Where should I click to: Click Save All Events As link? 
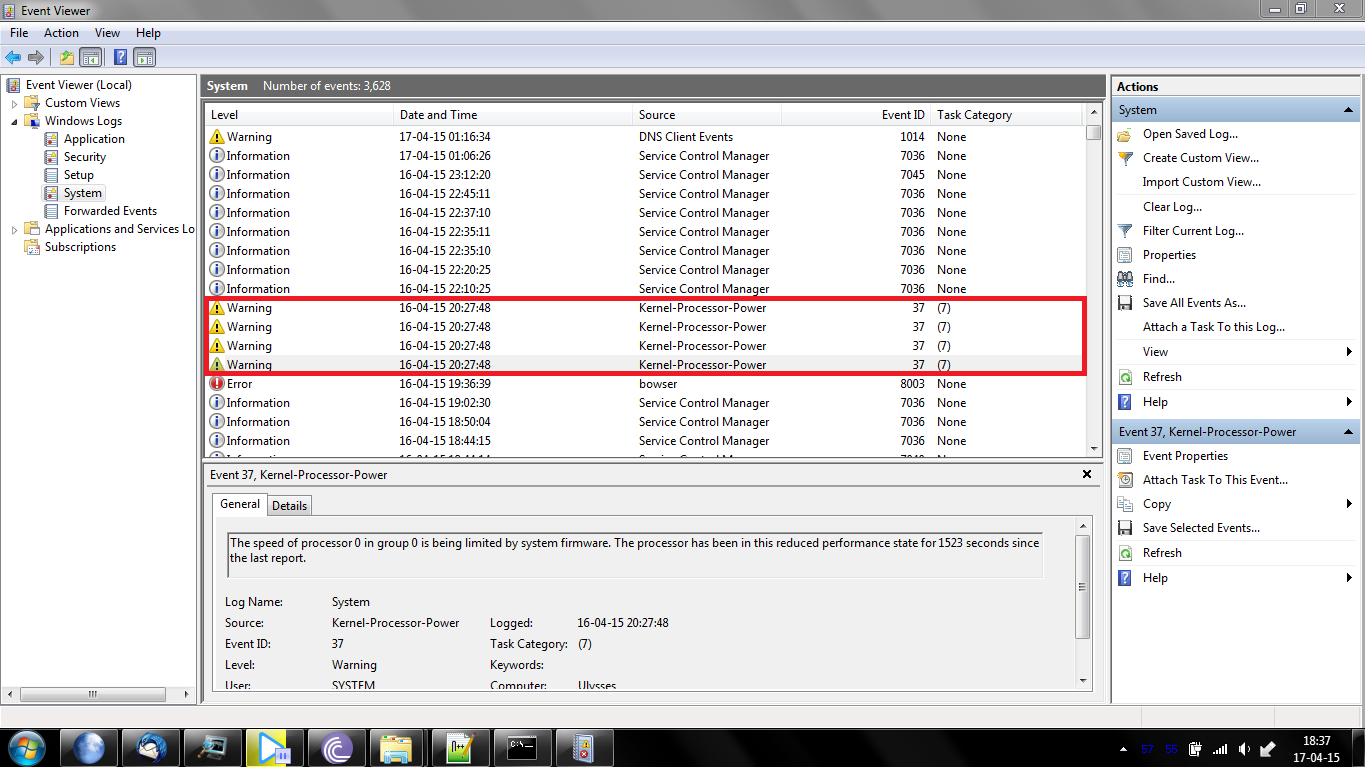1194,303
